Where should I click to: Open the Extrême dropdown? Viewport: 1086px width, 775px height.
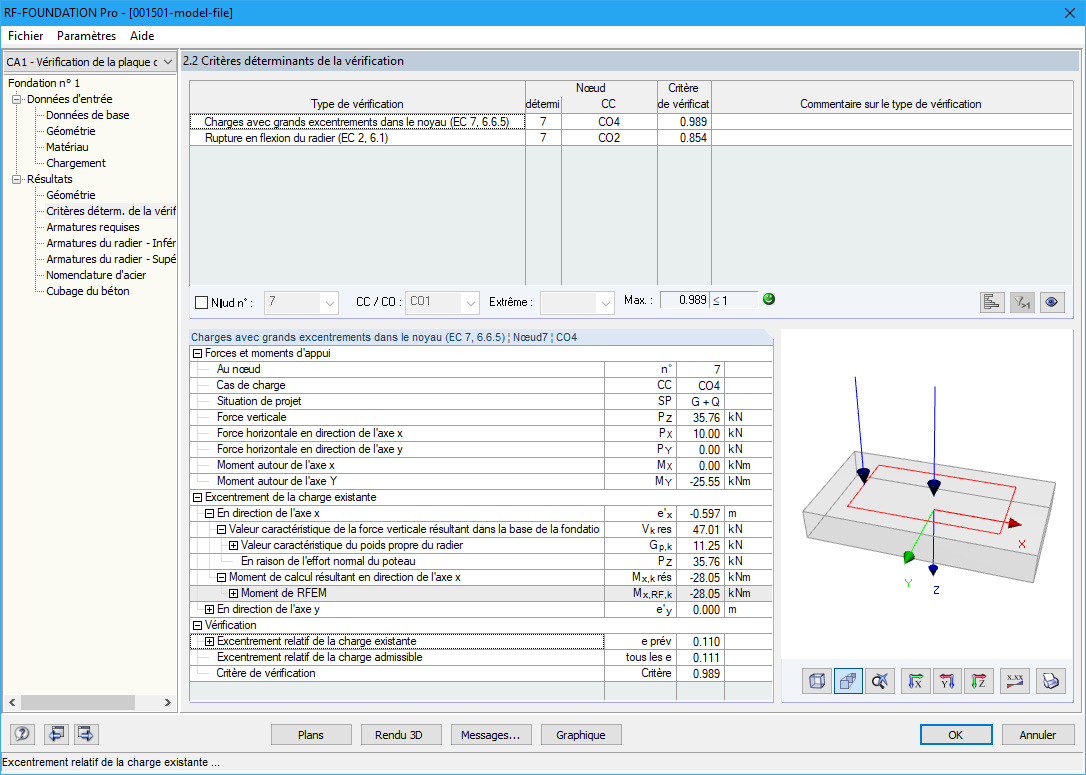click(606, 303)
